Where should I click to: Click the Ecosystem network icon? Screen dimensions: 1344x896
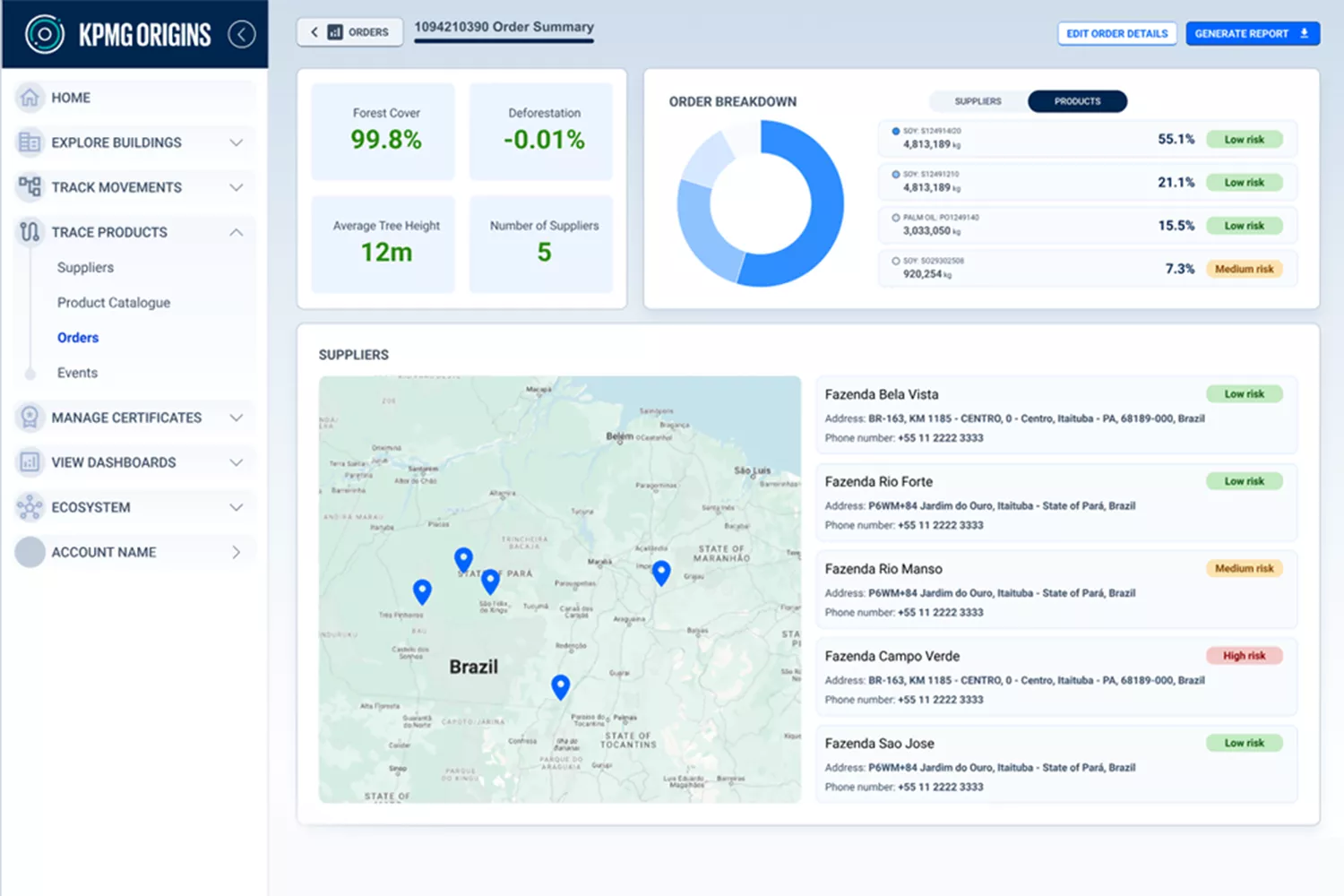pyautogui.click(x=30, y=507)
